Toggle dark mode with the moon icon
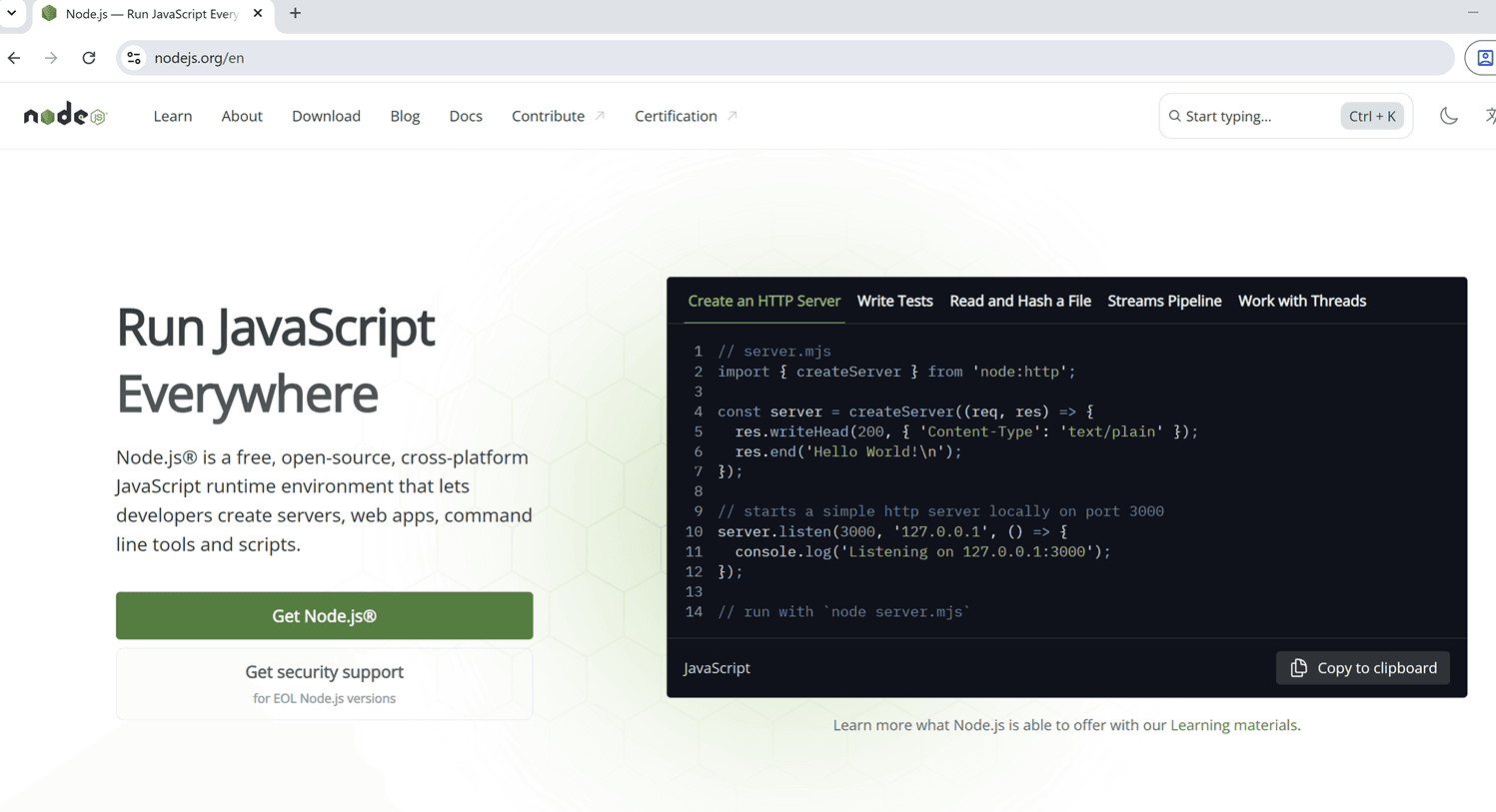This screenshot has width=1496, height=812. point(1449,115)
